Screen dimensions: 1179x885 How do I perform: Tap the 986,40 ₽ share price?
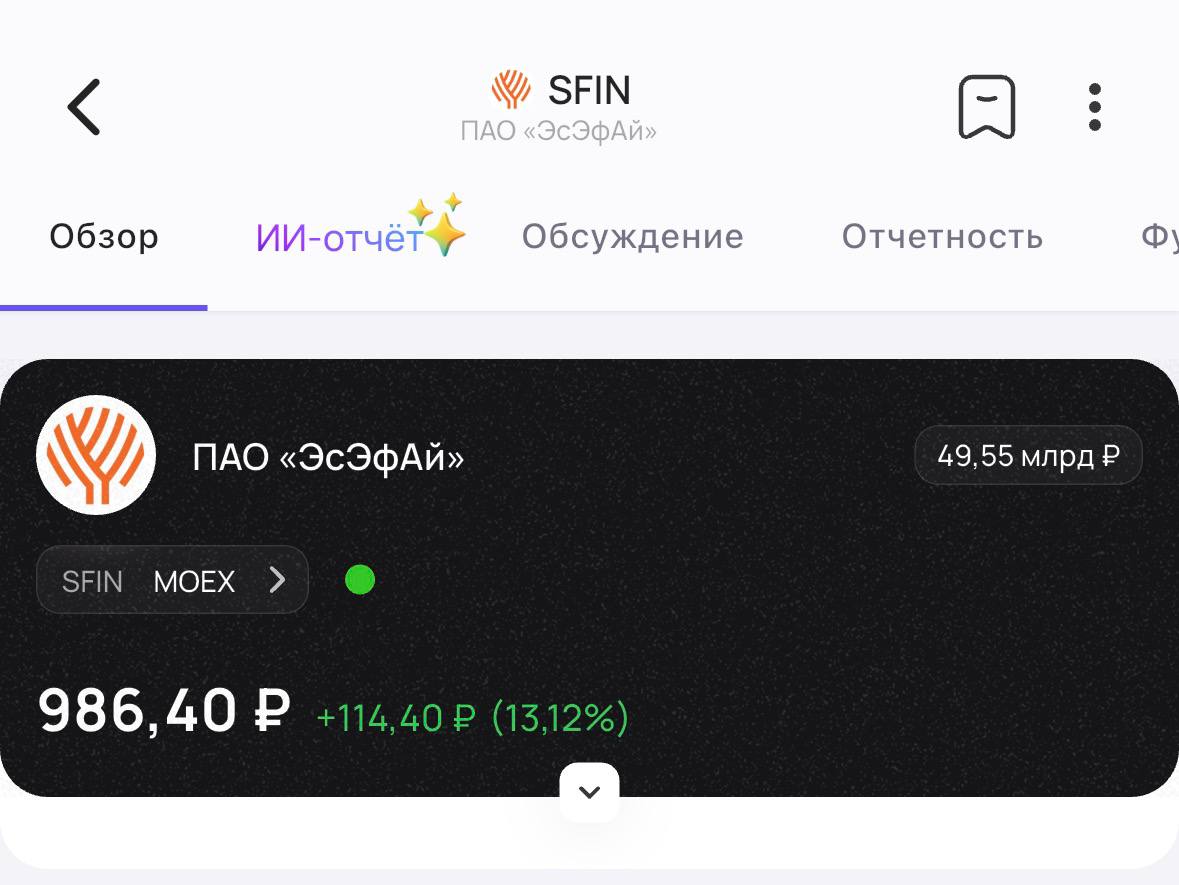(164, 711)
